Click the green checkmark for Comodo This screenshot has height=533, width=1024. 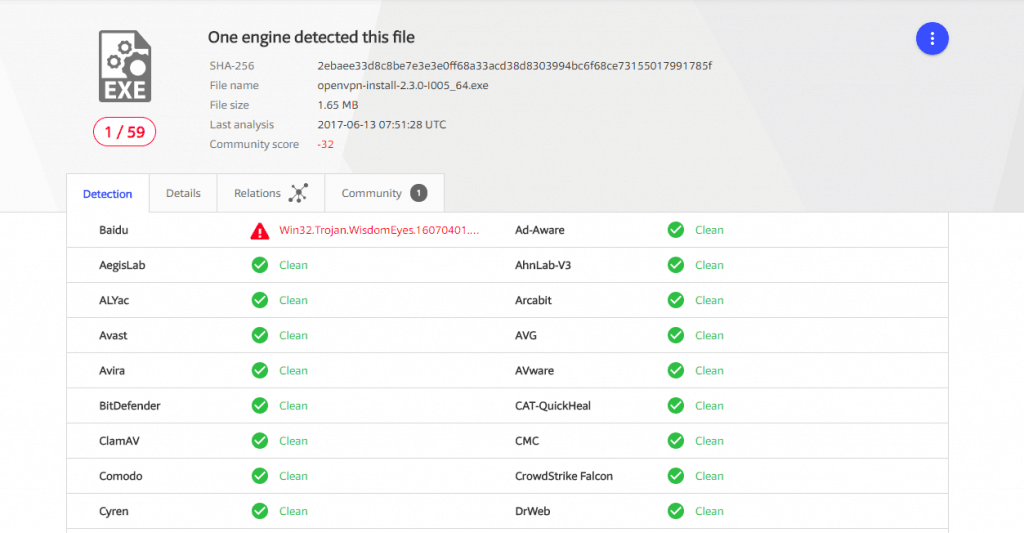[260, 476]
